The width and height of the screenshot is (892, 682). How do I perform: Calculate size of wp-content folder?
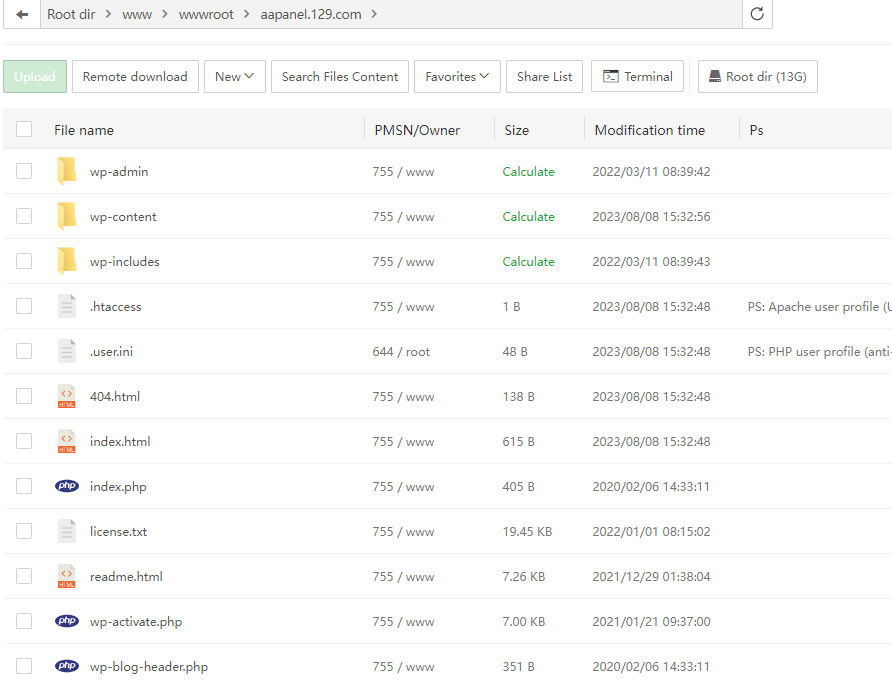tap(528, 216)
